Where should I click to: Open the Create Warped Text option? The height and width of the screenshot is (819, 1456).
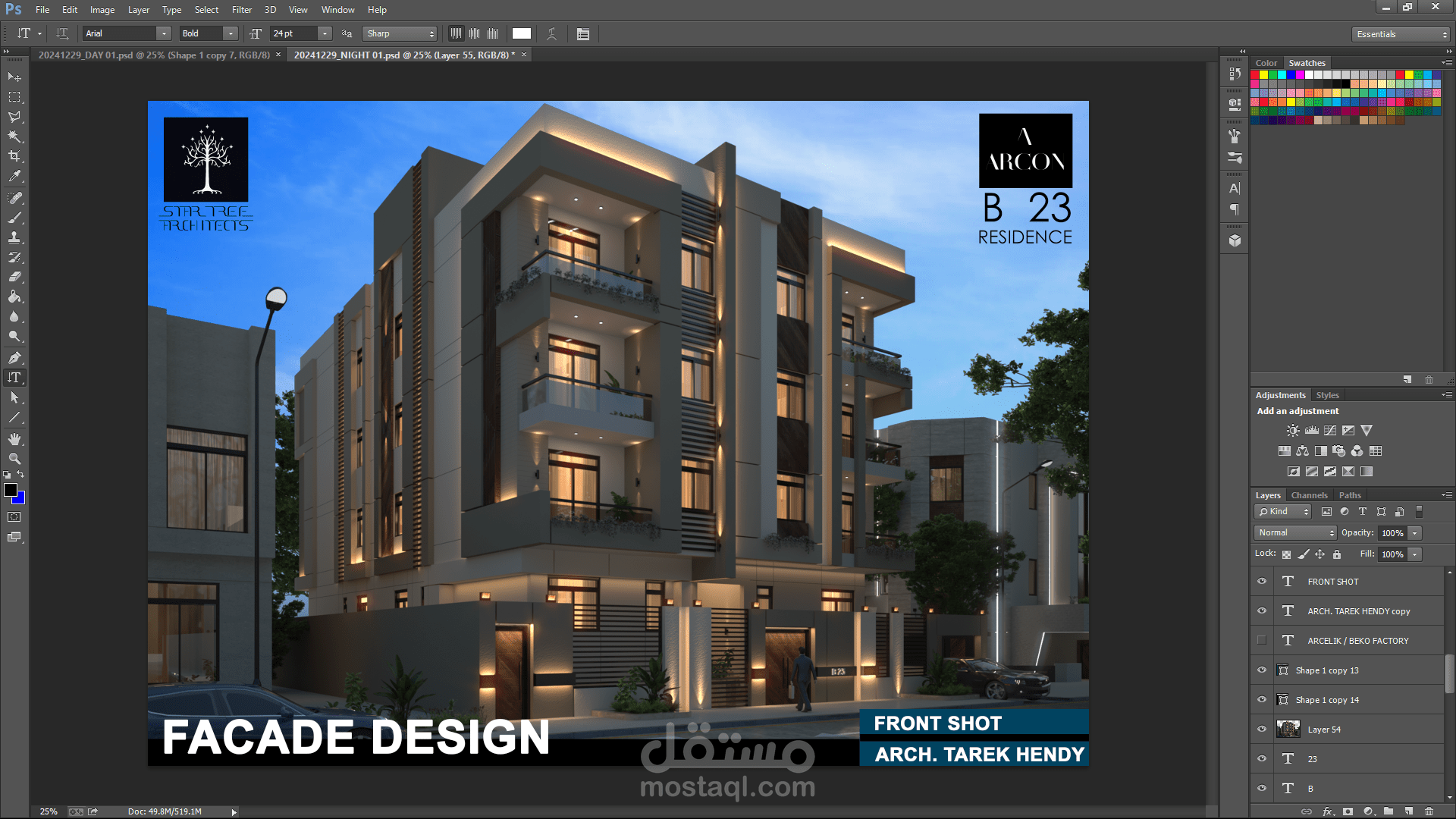click(x=551, y=33)
